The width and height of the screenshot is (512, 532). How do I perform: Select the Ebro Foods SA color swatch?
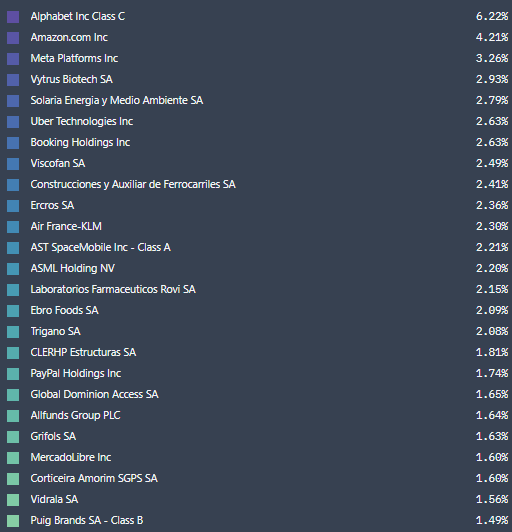coord(13,311)
